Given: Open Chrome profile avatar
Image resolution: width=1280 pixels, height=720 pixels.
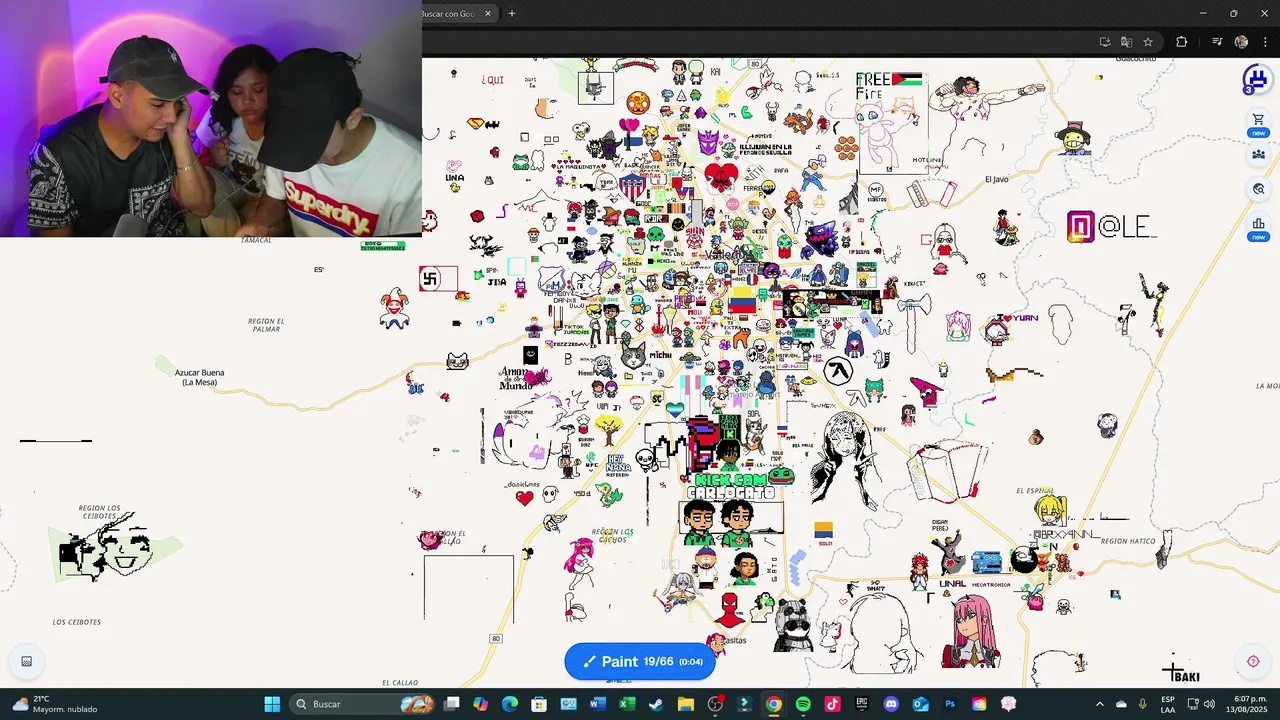Looking at the screenshot, I should click(1241, 42).
